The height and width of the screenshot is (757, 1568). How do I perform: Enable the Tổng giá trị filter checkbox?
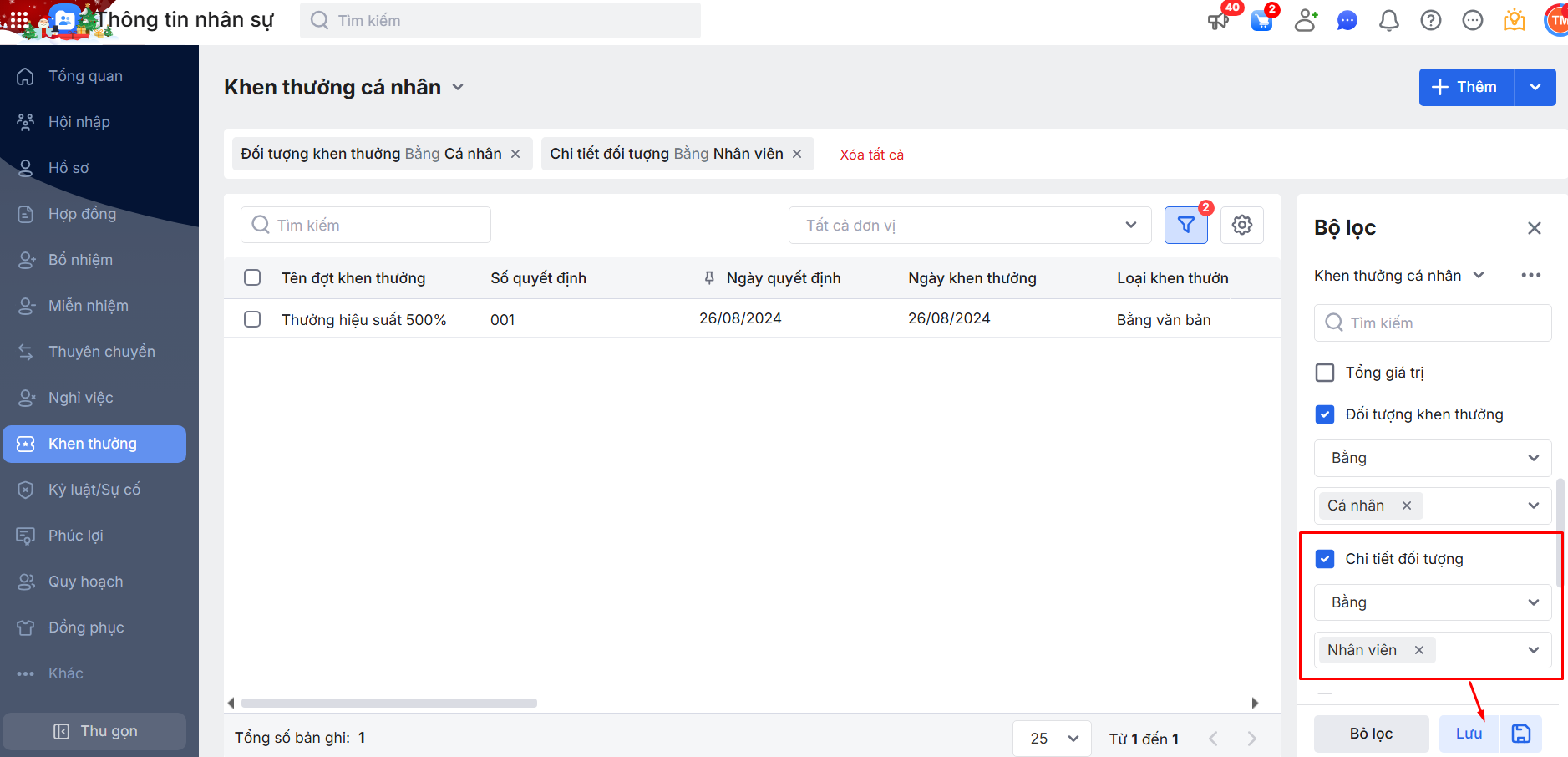click(x=1325, y=373)
